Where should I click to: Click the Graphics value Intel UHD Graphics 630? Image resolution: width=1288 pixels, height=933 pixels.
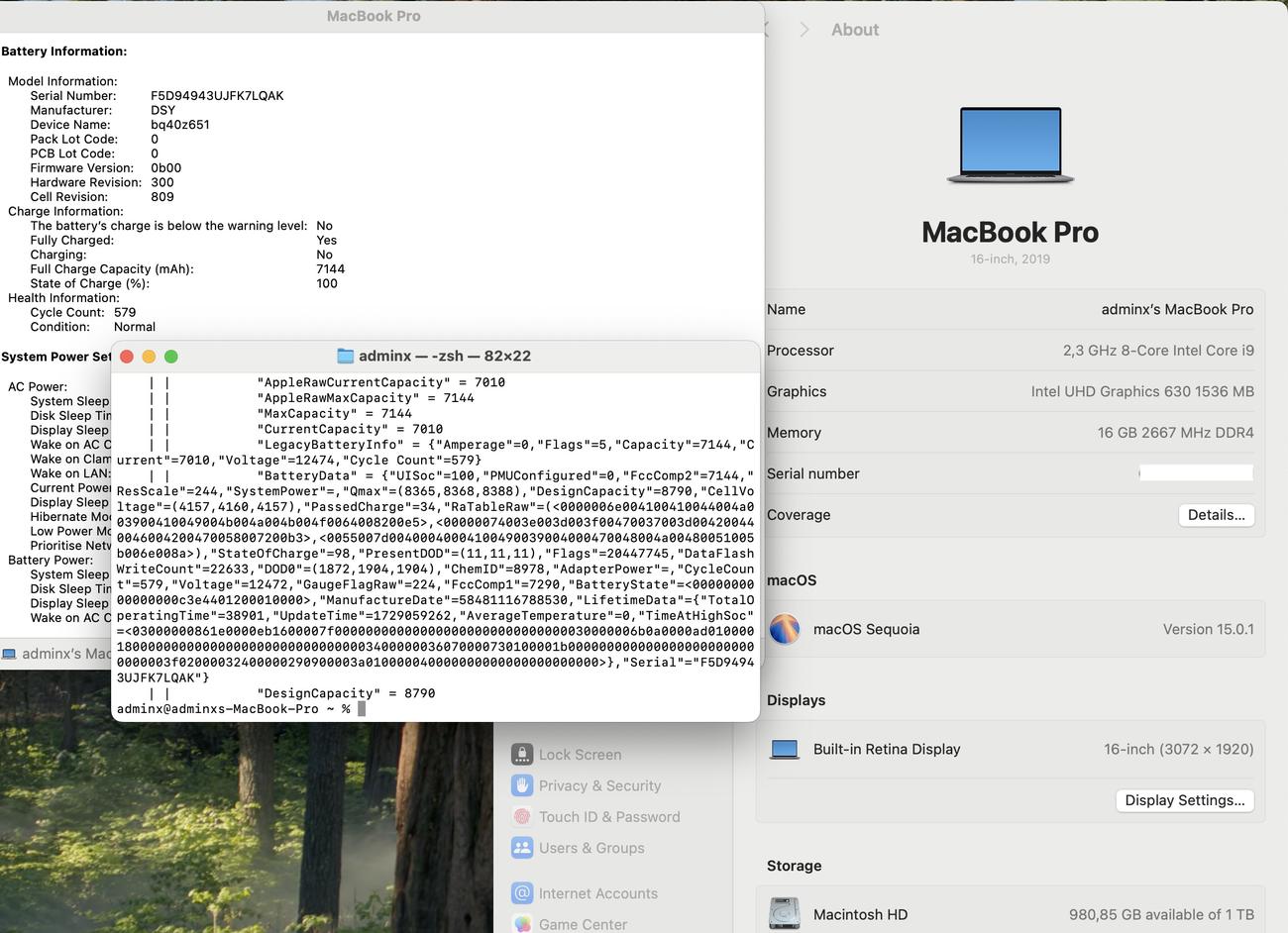[x=1142, y=391]
